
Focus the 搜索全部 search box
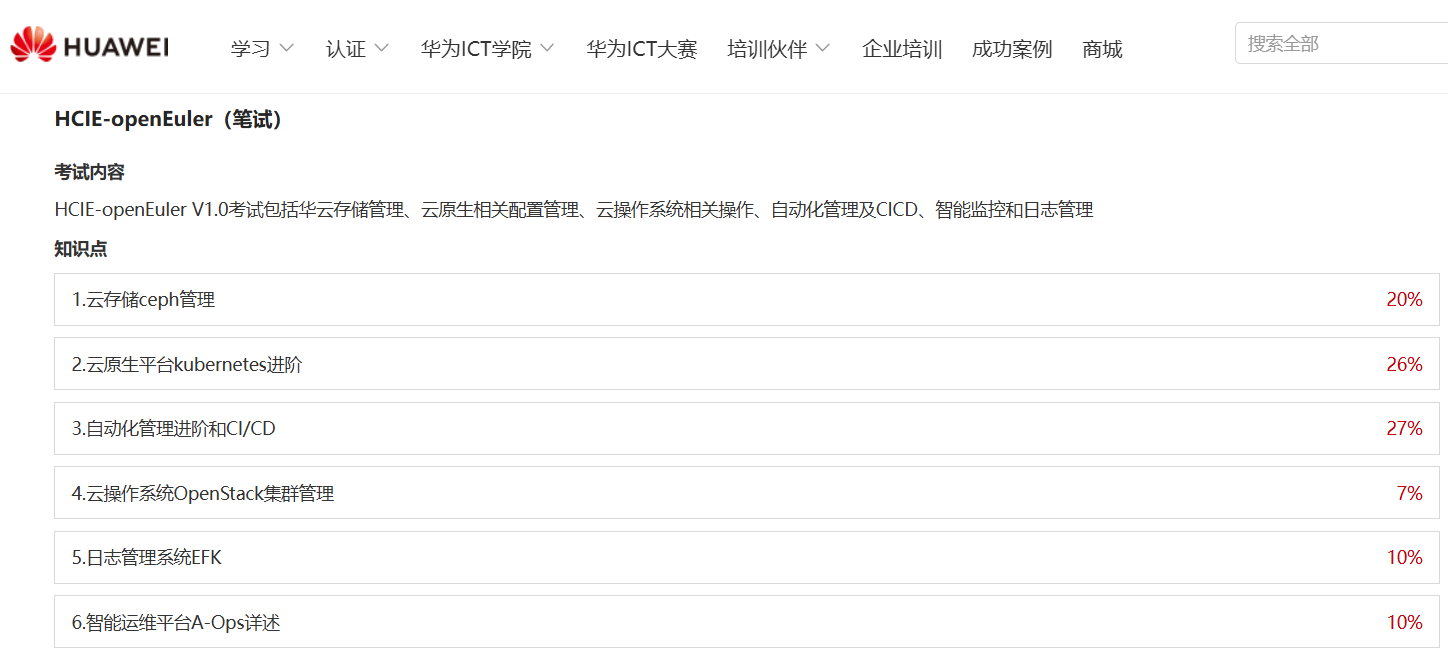(x=1341, y=43)
